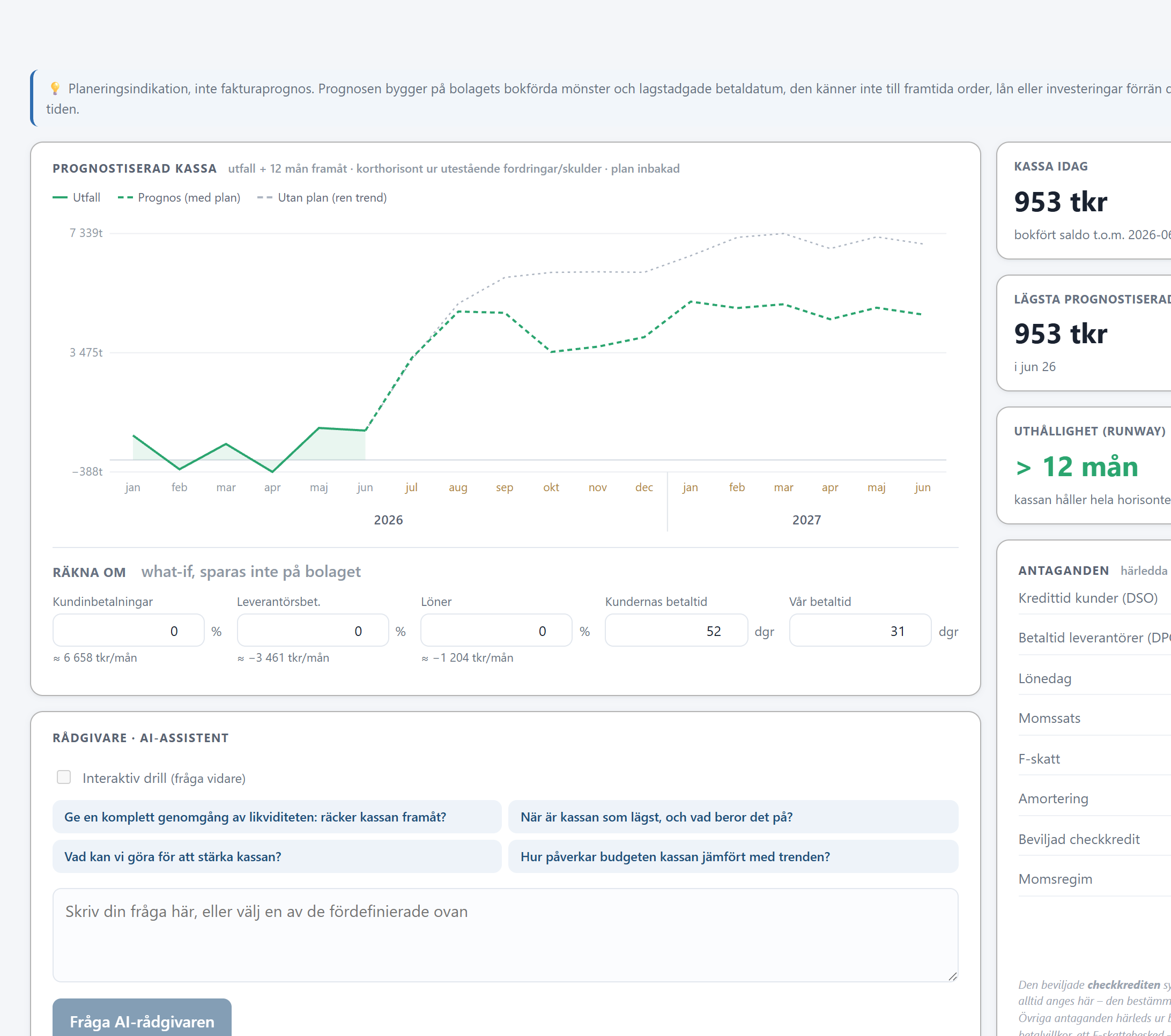This screenshot has height=1036, width=1171.
Task: Click the Leverantörsbet. percent input field
Action: pyautogui.click(x=313, y=630)
